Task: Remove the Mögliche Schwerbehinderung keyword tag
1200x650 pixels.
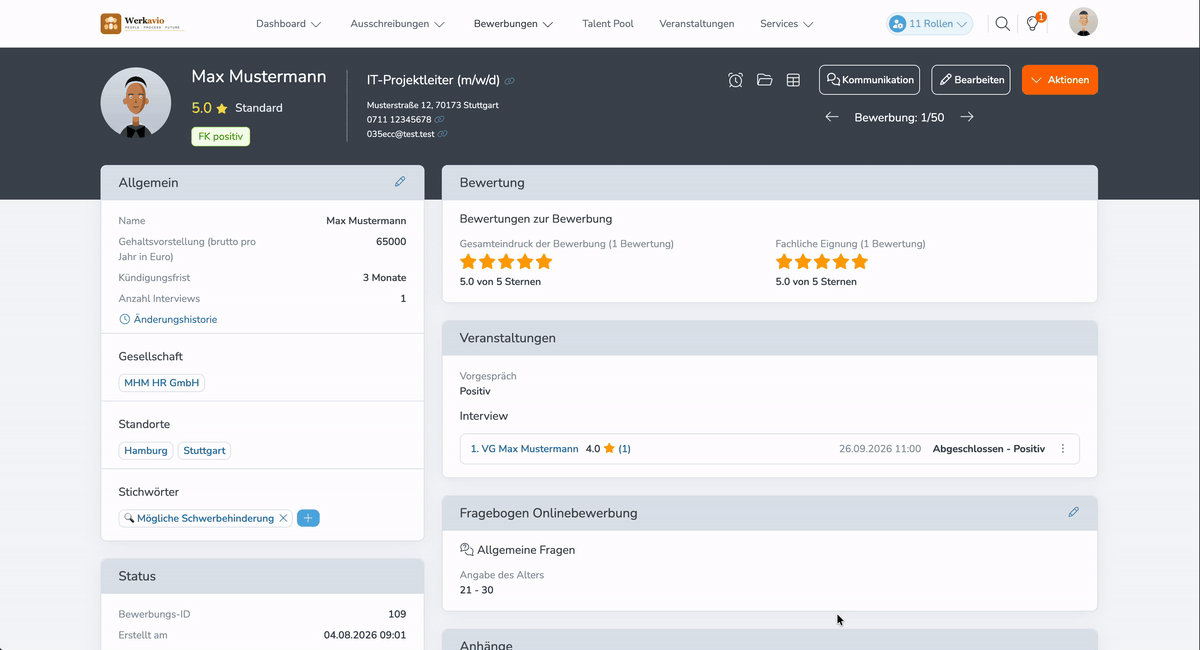Action: pyautogui.click(x=283, y=518)
